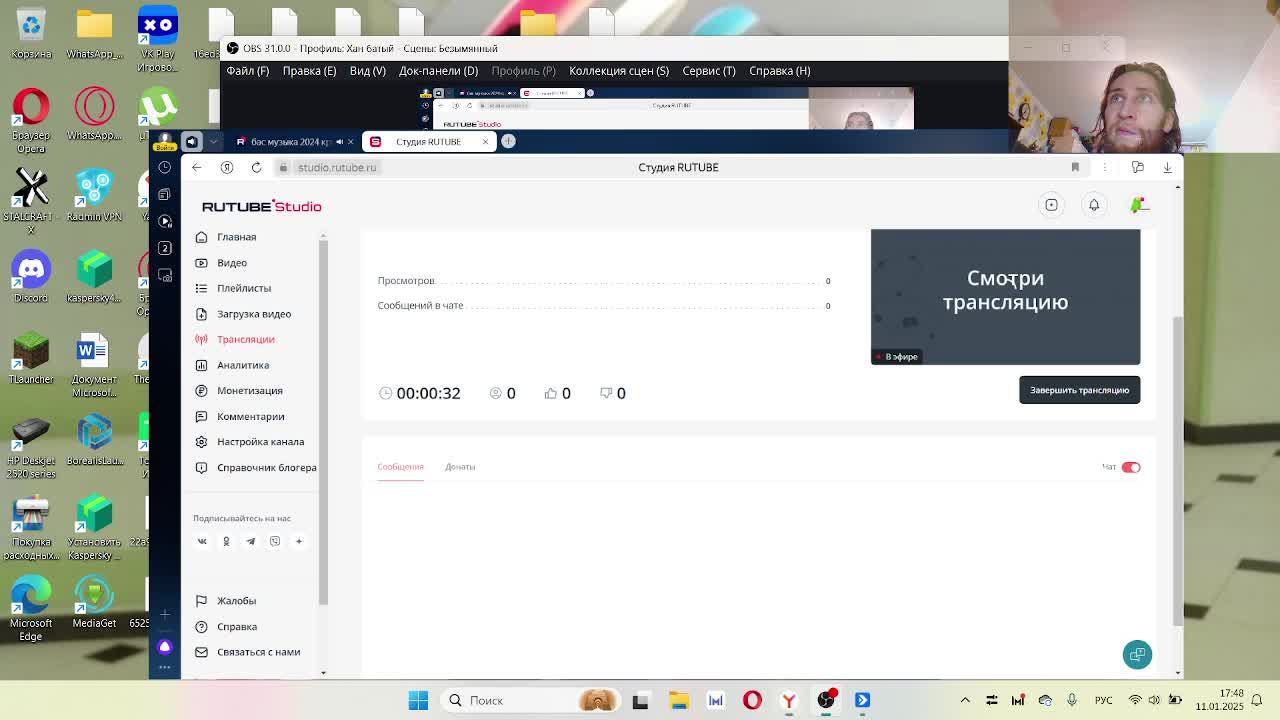Select Трансляции in the sidebar
1280x720 pixels.
(x=246, y=339)
